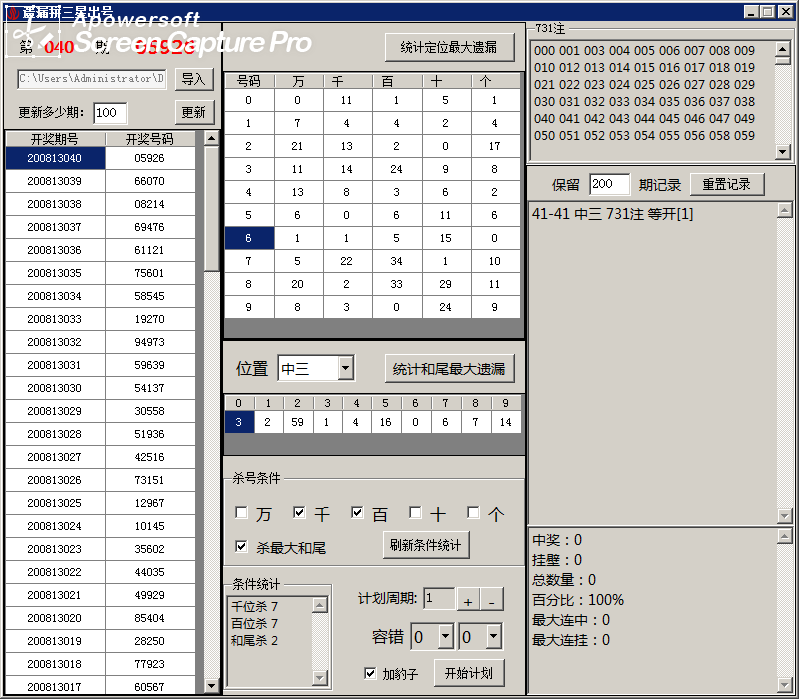Viewport: 799px width, 699px height.
Task: Click the minus button beside plan period
Action: click(491, 600)
